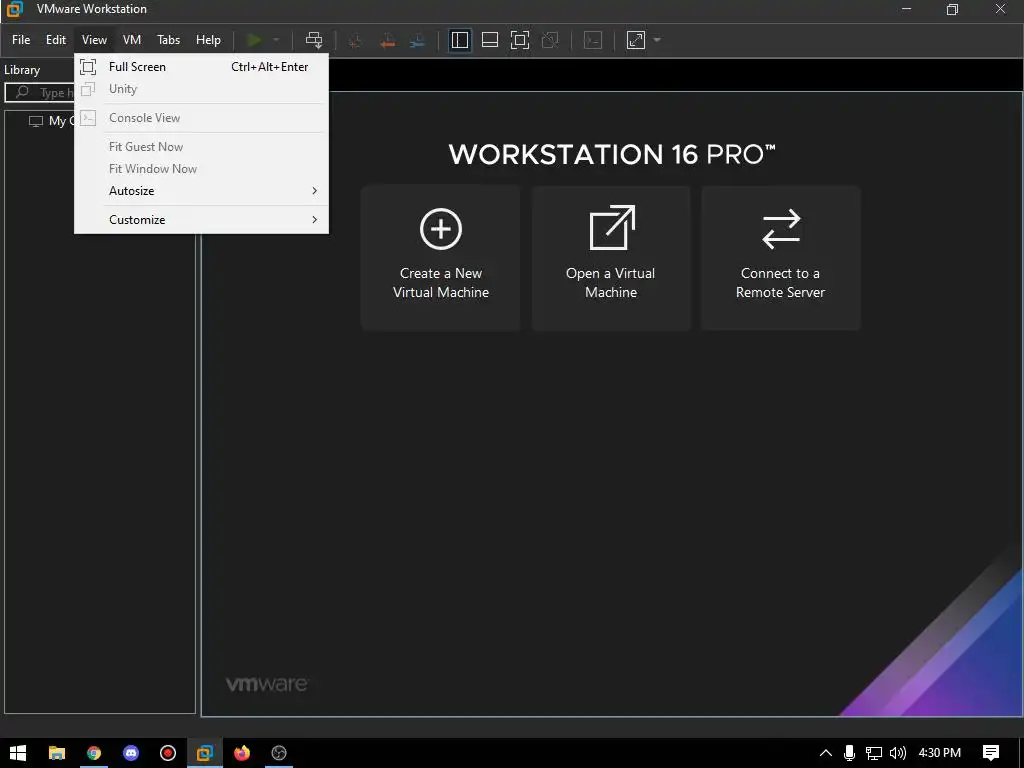Select Full Screen in View menu
Viewport: 1024px width, 768px height.
click(201, 67)
